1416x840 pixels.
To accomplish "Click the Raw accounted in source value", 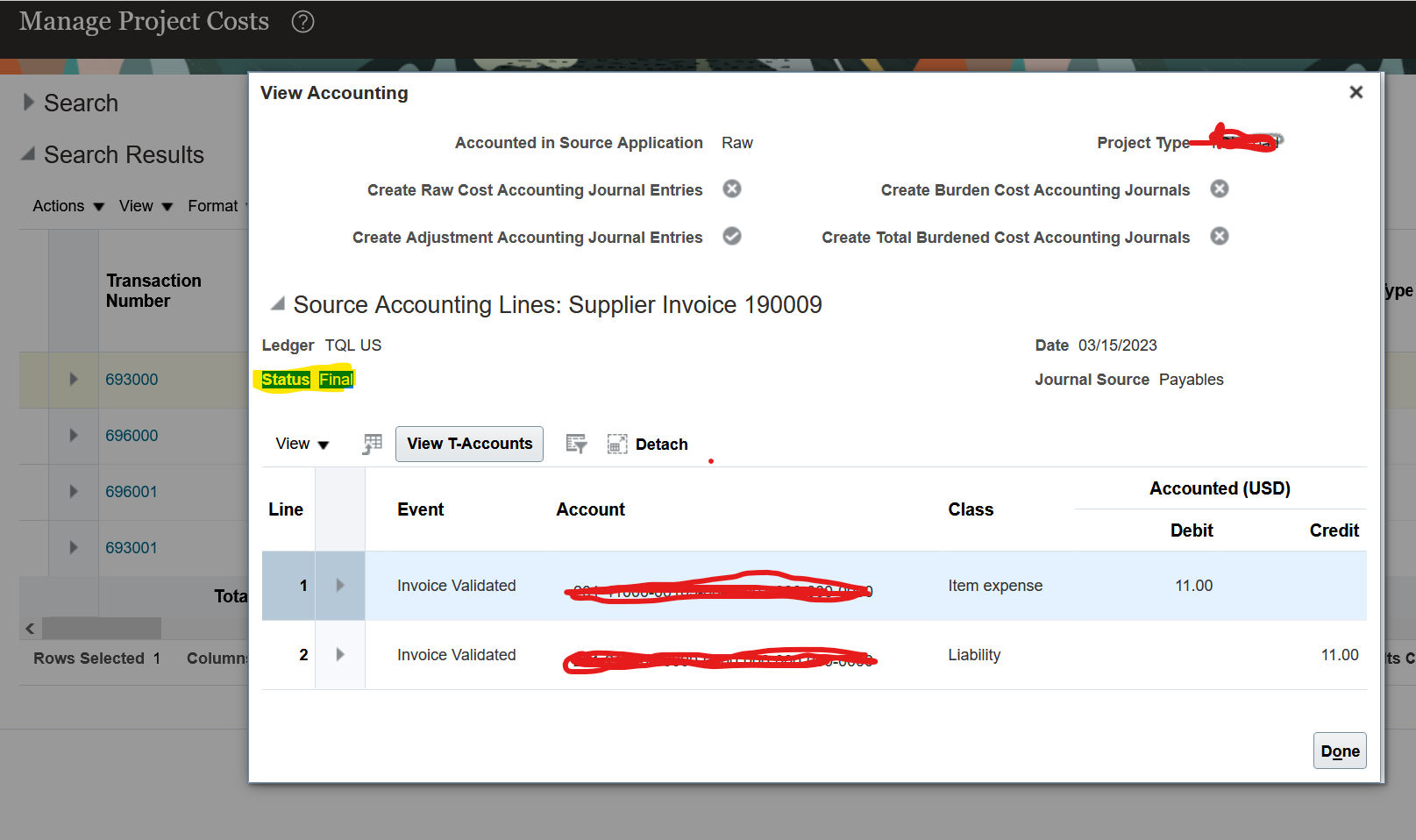I will pyautogui.click(x=736, y=143).
